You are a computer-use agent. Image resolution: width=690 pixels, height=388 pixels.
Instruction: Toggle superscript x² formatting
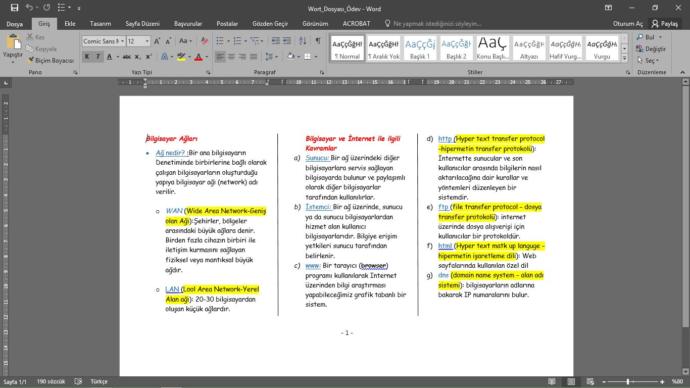coord(149,57)
